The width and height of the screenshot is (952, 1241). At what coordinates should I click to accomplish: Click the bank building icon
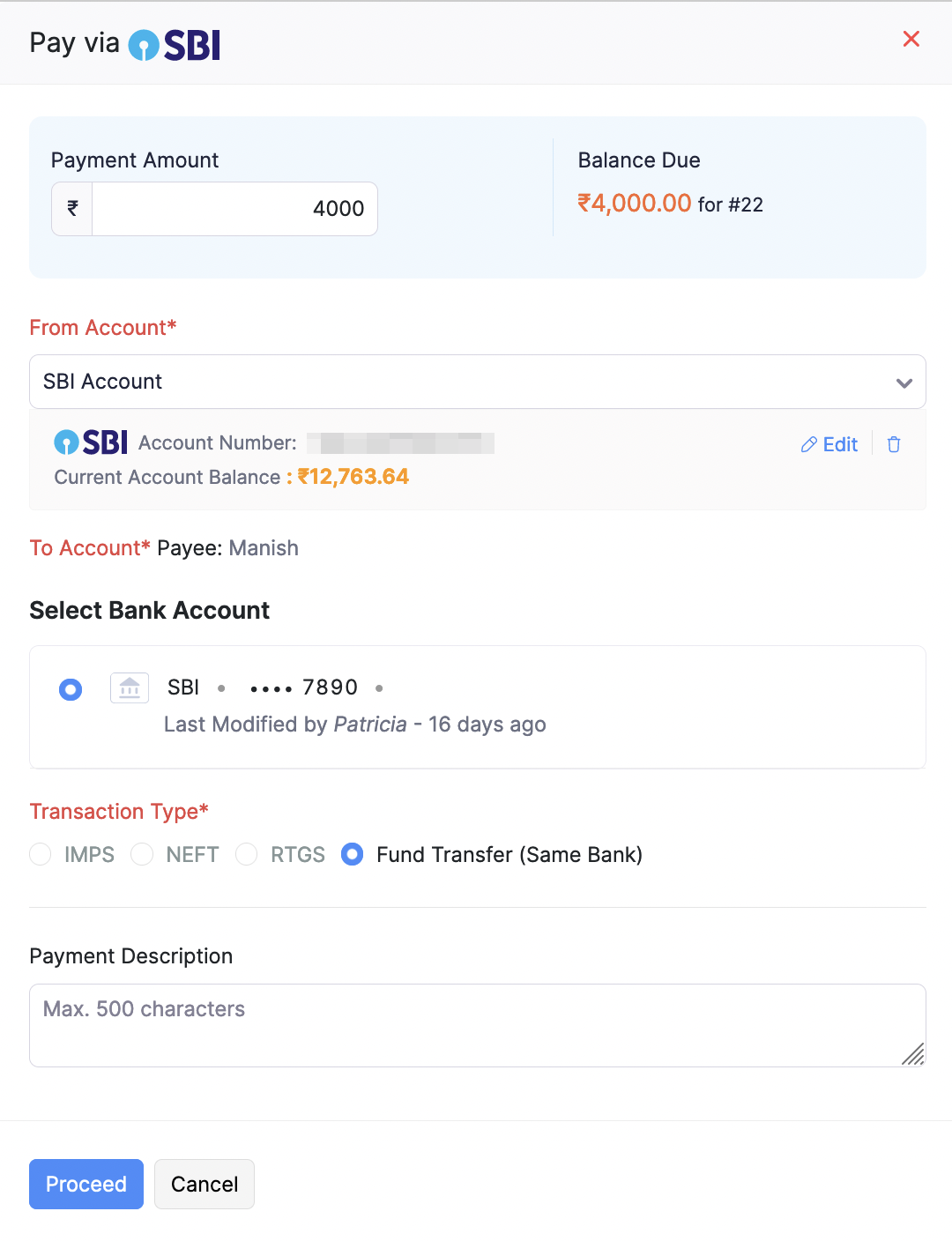coord(130,687)
